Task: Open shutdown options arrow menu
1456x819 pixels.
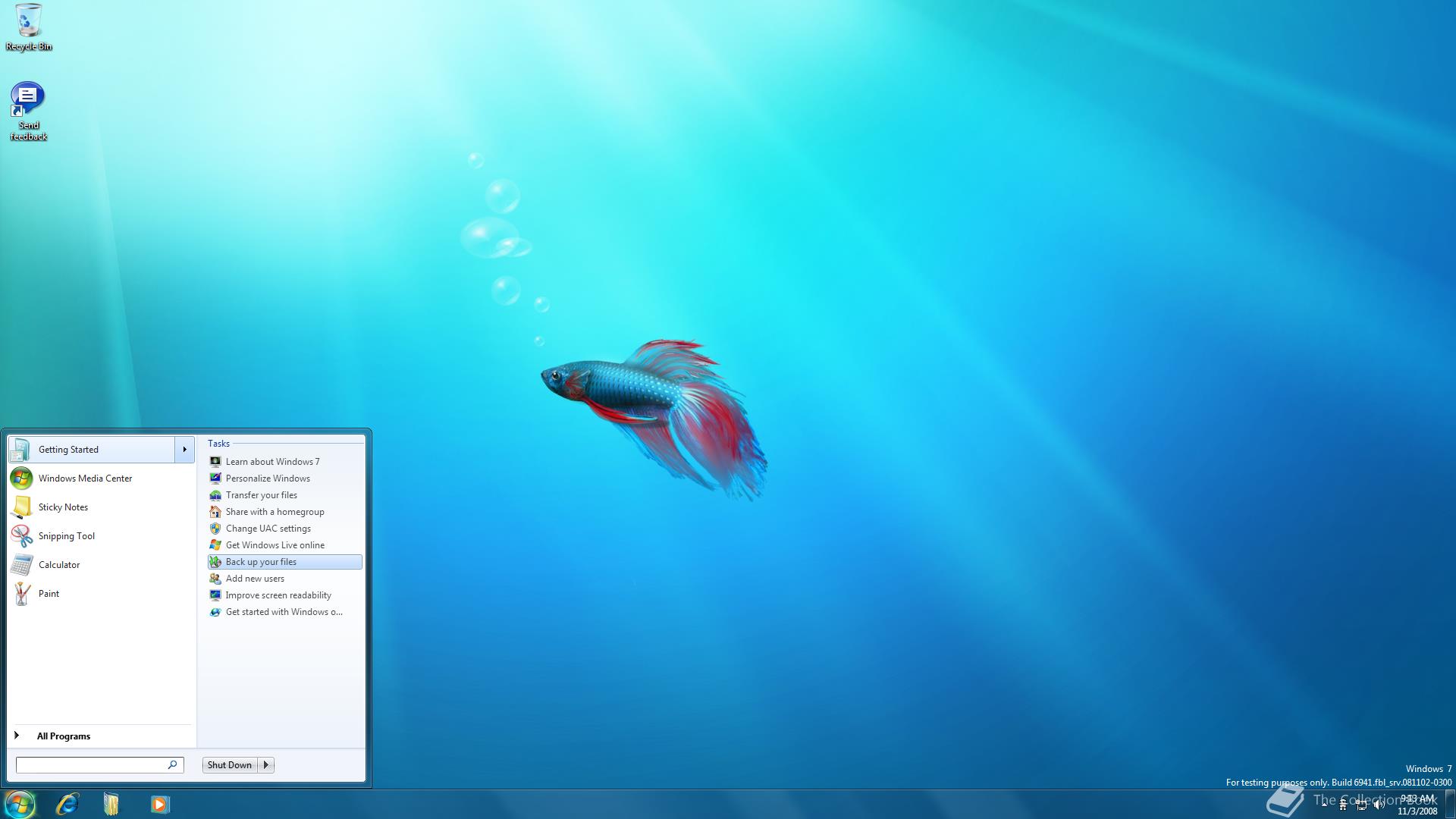Action: (x=266, y=765)
